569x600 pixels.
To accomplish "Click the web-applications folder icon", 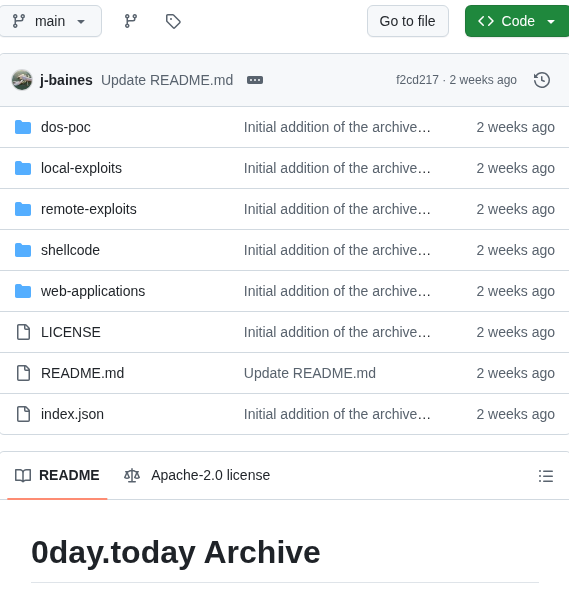I will point(23,291).
